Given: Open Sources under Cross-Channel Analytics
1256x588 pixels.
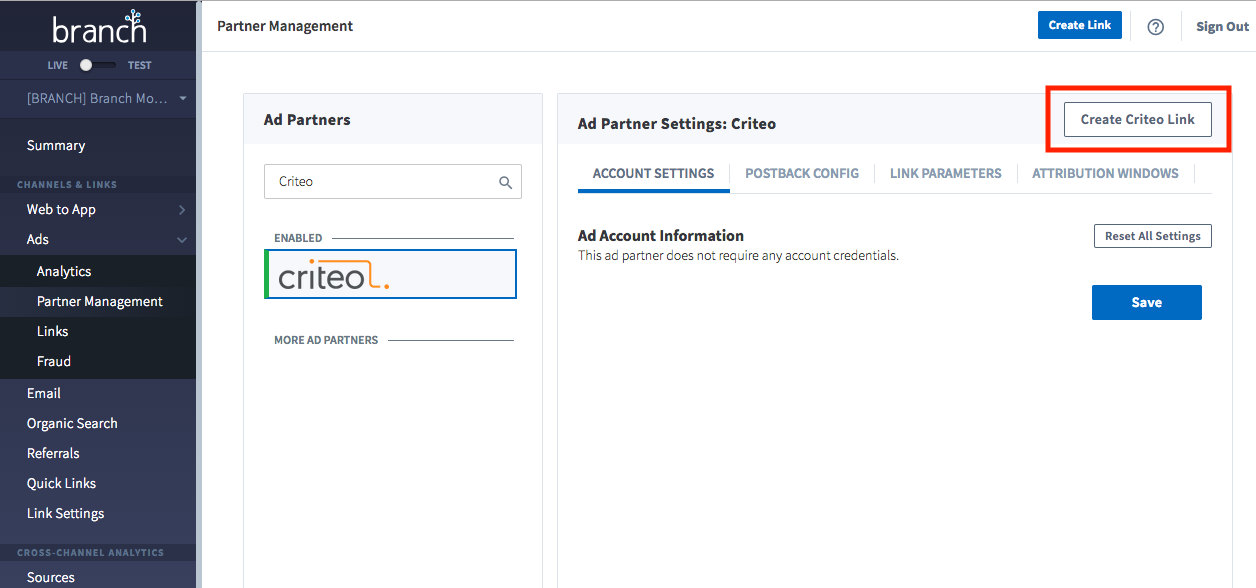Looking at the screenshot, I should click(x=51, y=577).
